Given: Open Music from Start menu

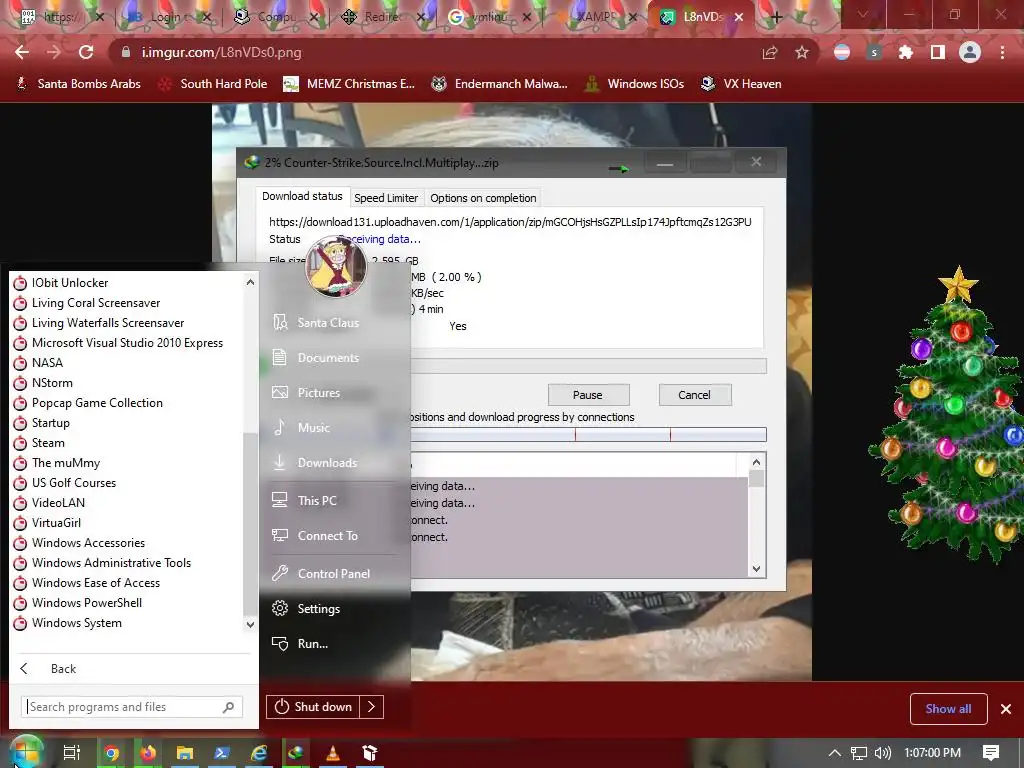Looking at the screenshot, I should pyautogui.click(x=313, y=427).
